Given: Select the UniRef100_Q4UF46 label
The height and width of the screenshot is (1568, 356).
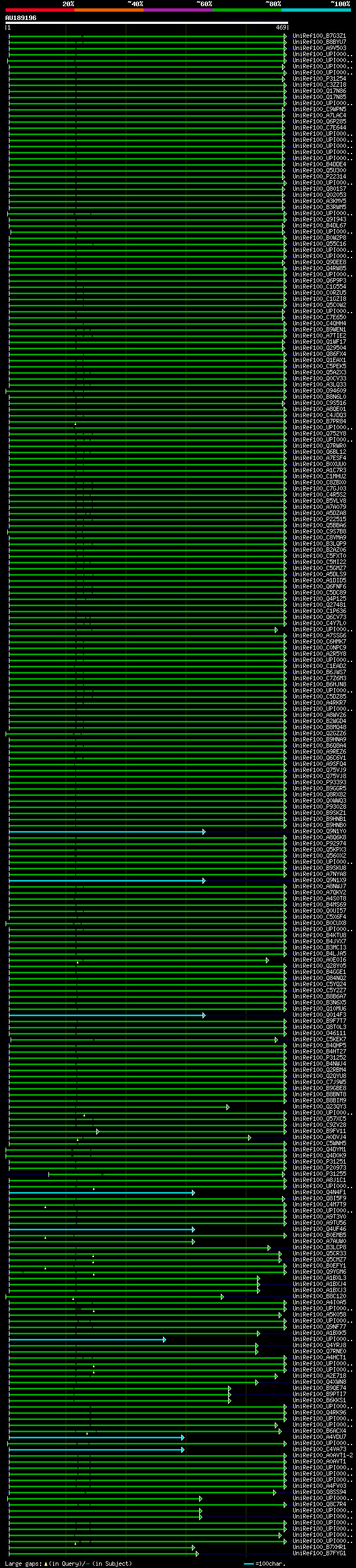Looking at the screenshot, I should [x=319, y=1229].
